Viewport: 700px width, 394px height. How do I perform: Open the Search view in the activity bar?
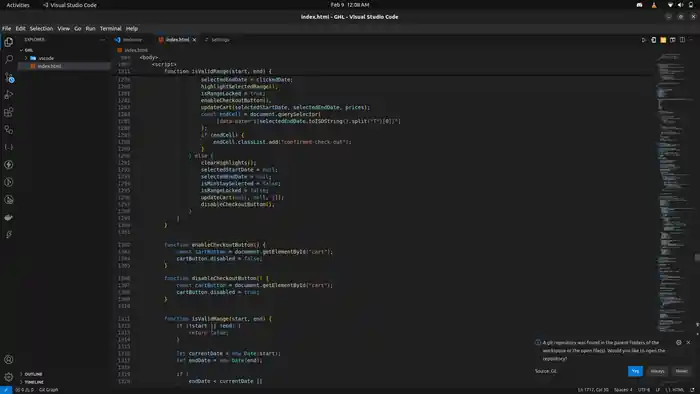8,59
